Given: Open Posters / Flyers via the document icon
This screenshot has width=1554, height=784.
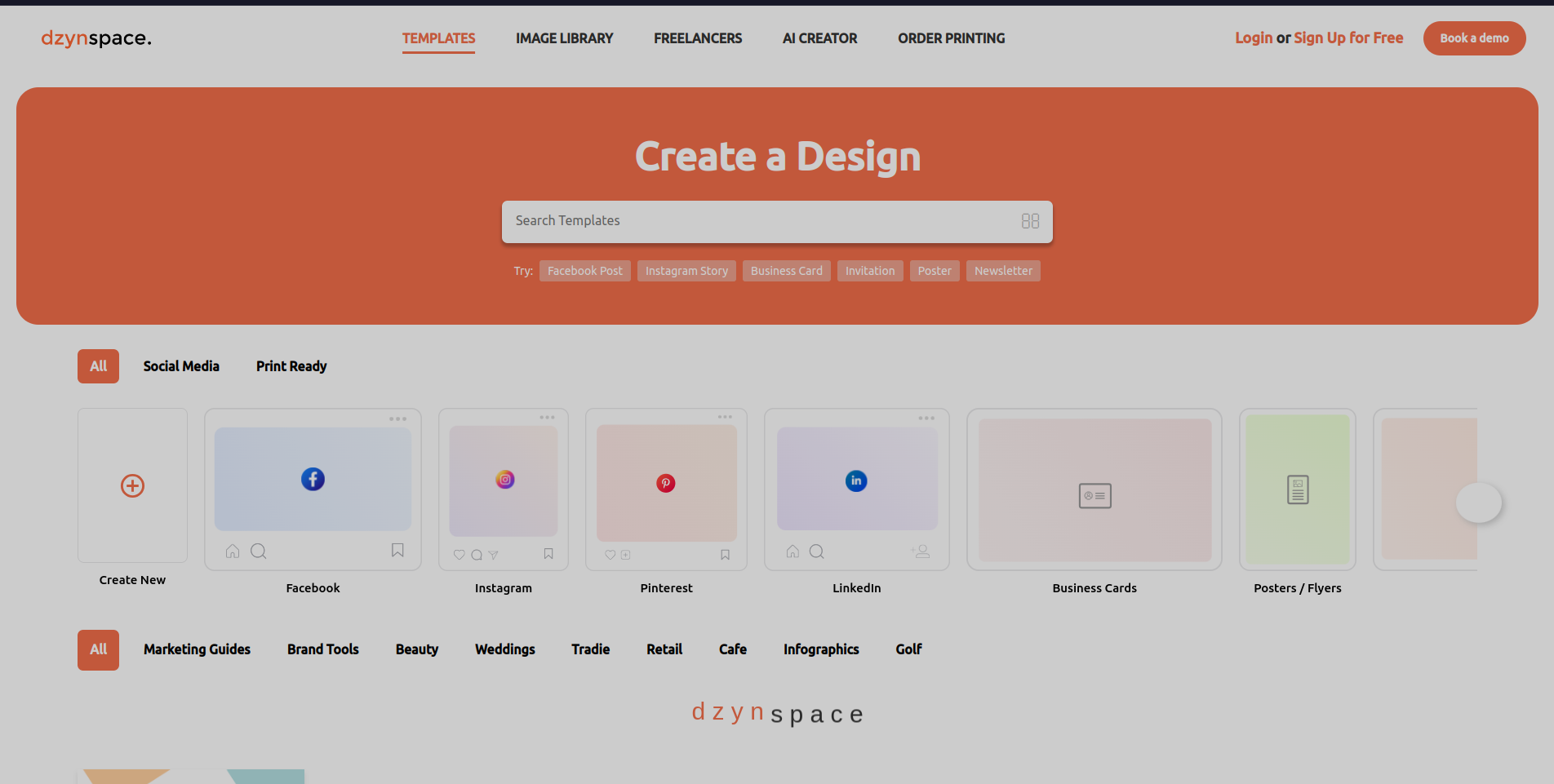Looking at the screenshot, I should [1297, 489].
